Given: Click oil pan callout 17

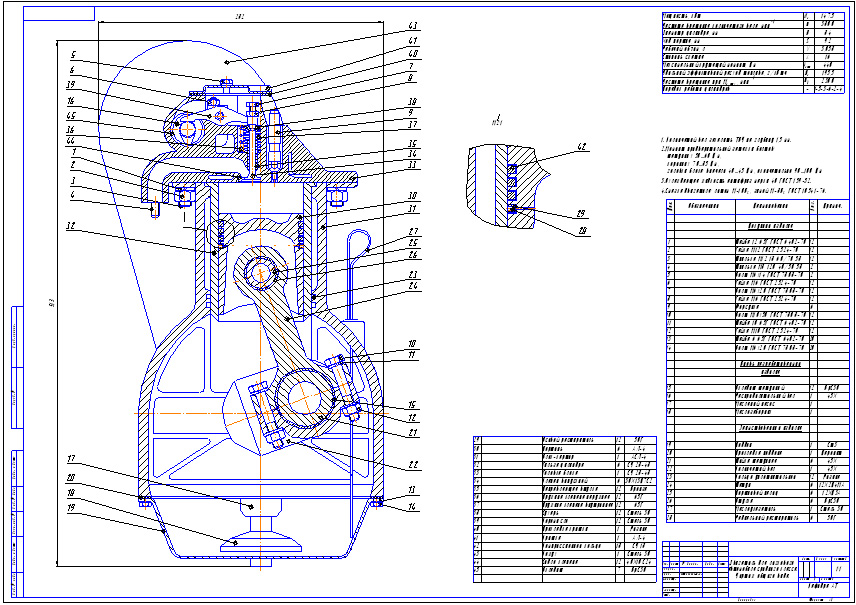Looking at the screenshot, I should pyautogui.click(x=70, y=459).
